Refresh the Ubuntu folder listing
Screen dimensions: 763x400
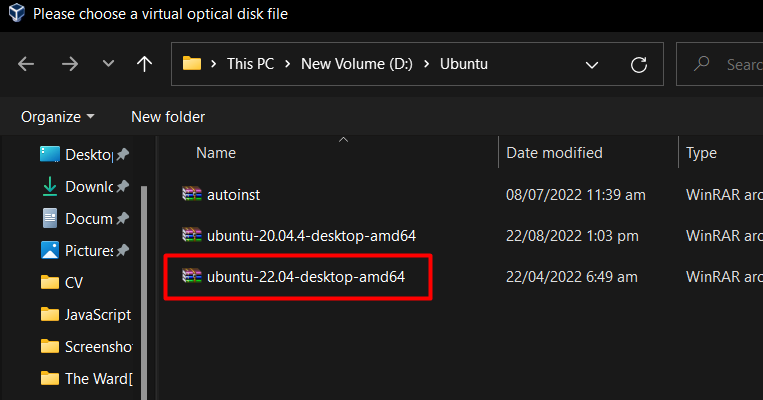coord(638,64)
